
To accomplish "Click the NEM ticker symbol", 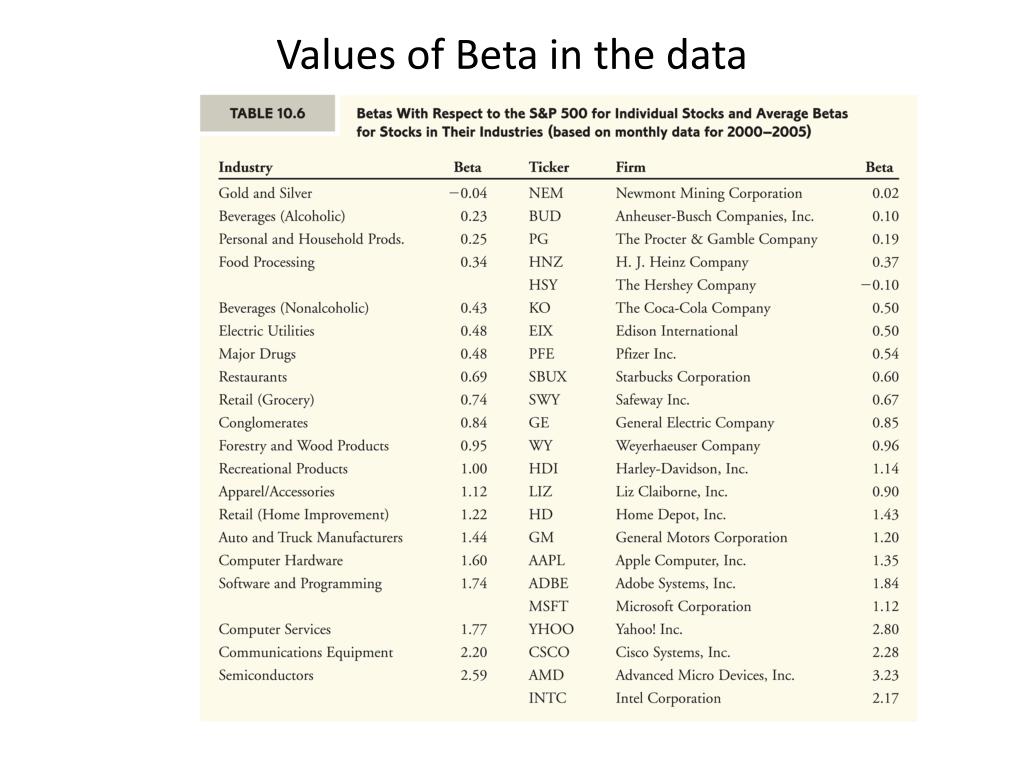I will coord(545,193).
